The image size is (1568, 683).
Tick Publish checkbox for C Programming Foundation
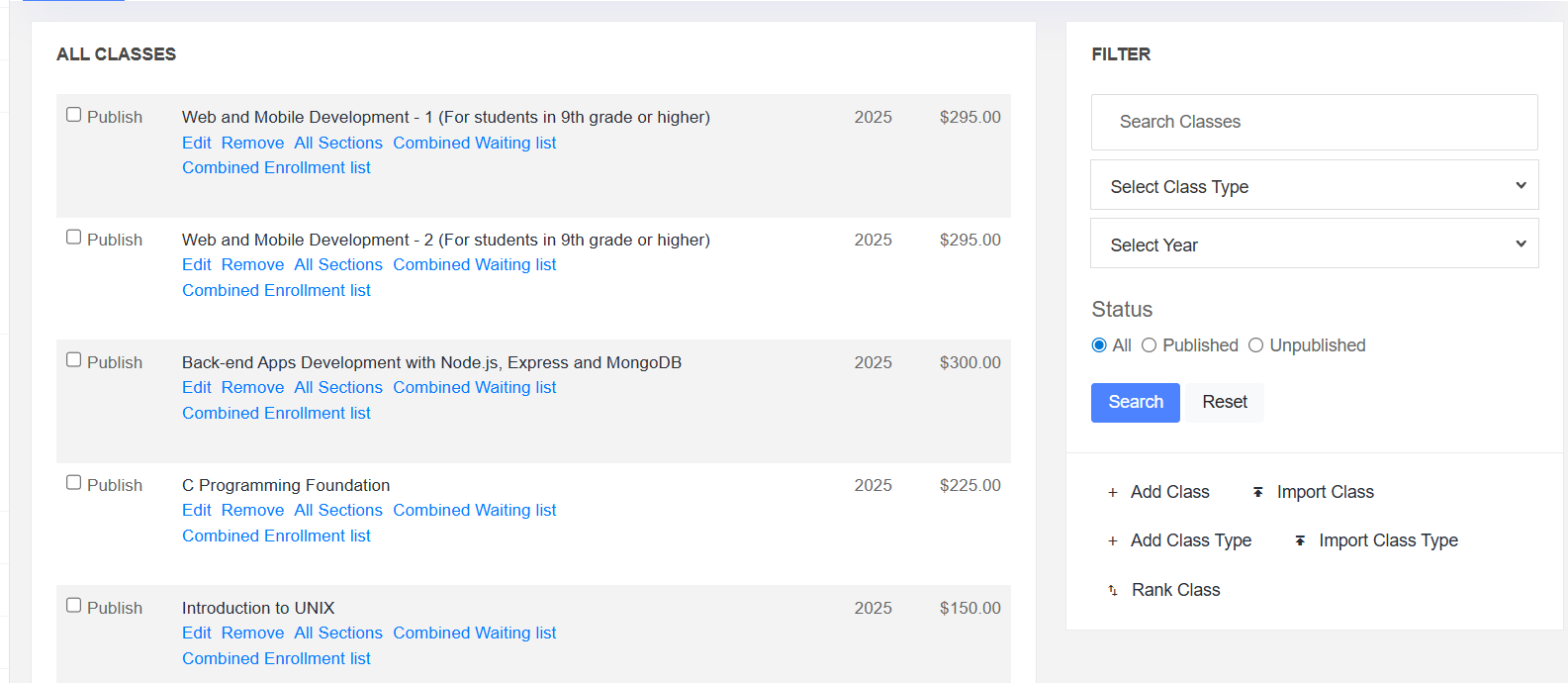[x=74, y=483]
